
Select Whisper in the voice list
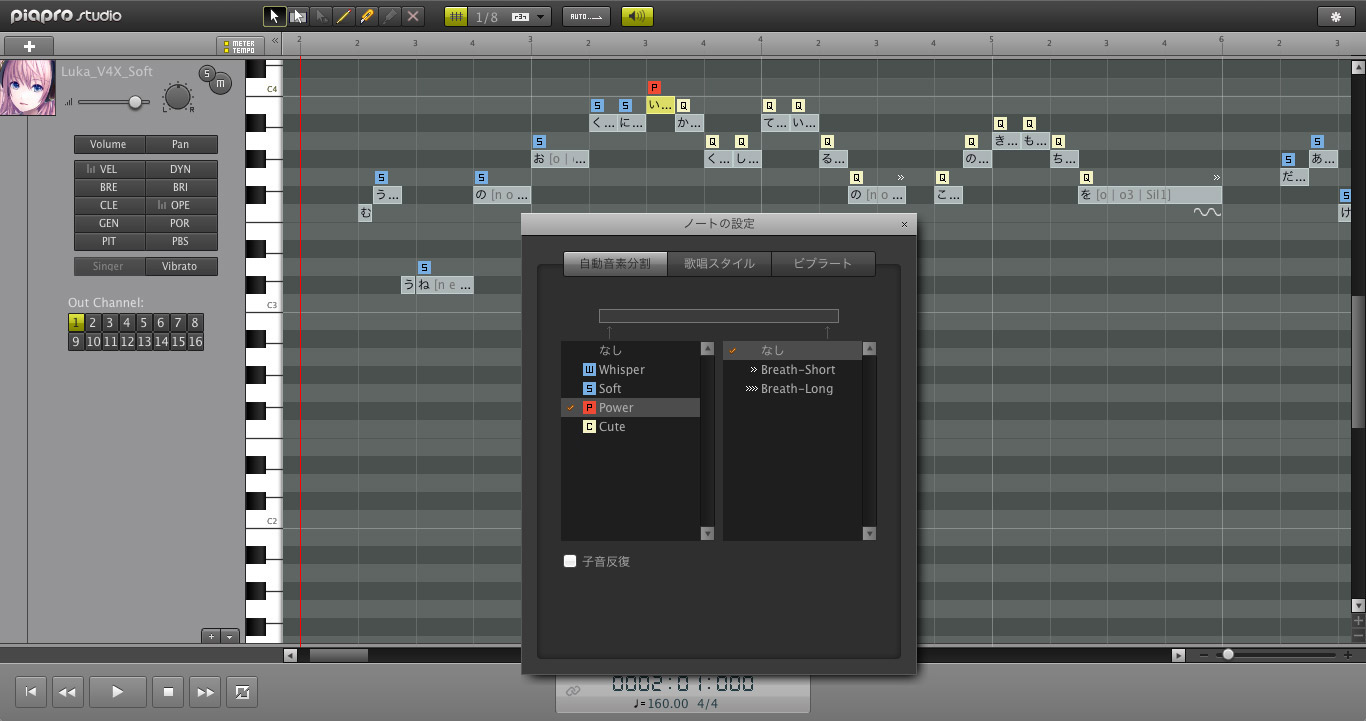click(621, 370)
